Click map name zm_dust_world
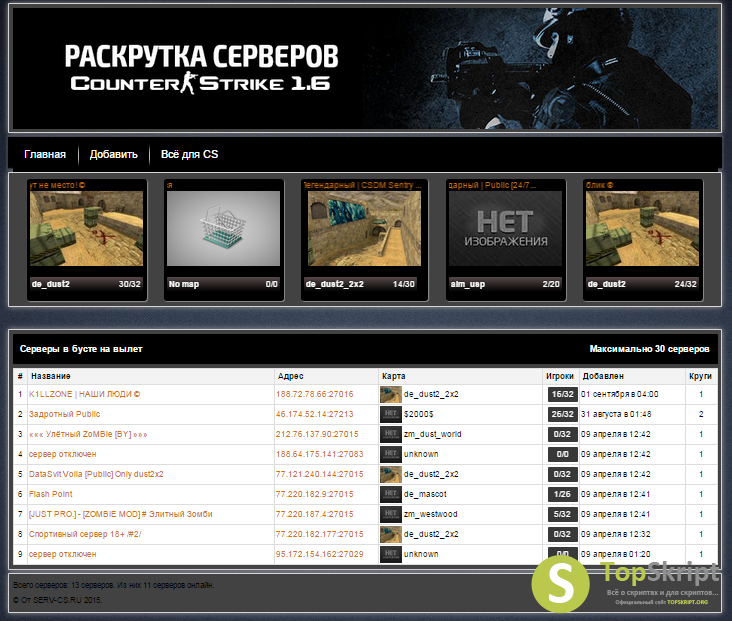732x621 pixels. (433, 434)
